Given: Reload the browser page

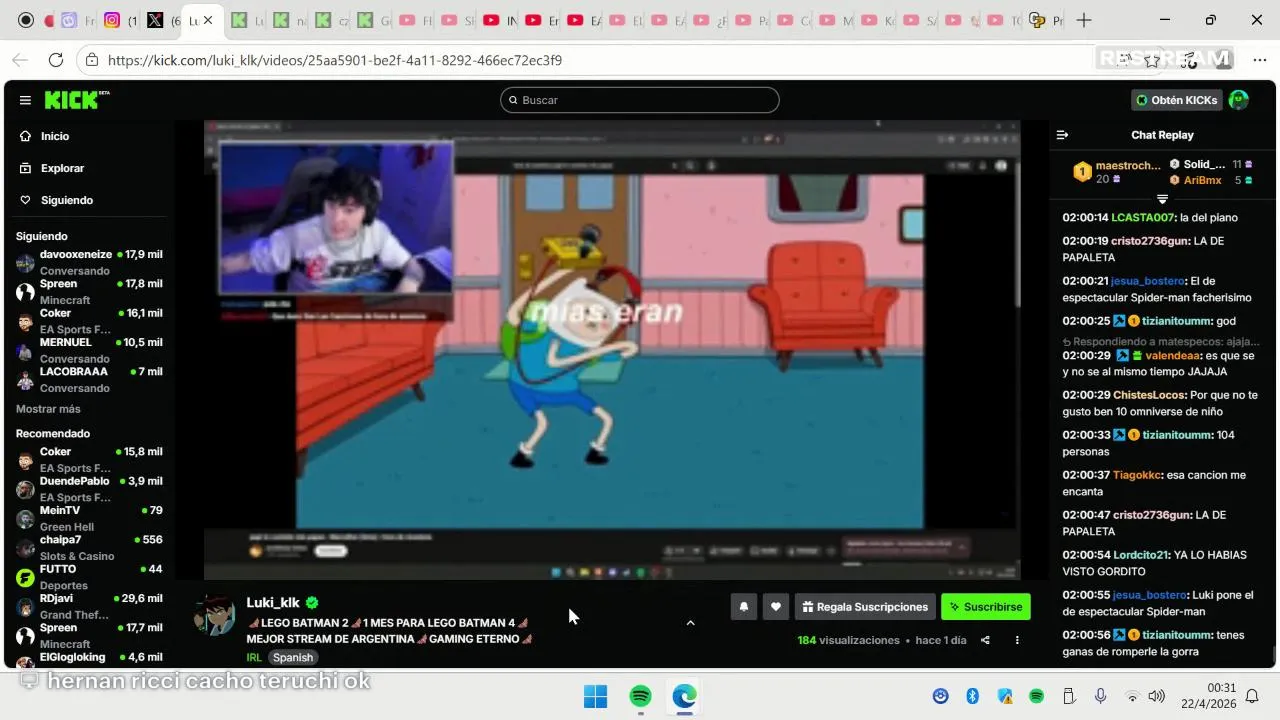Looking at the screenshot, I should tap(56, 60).
